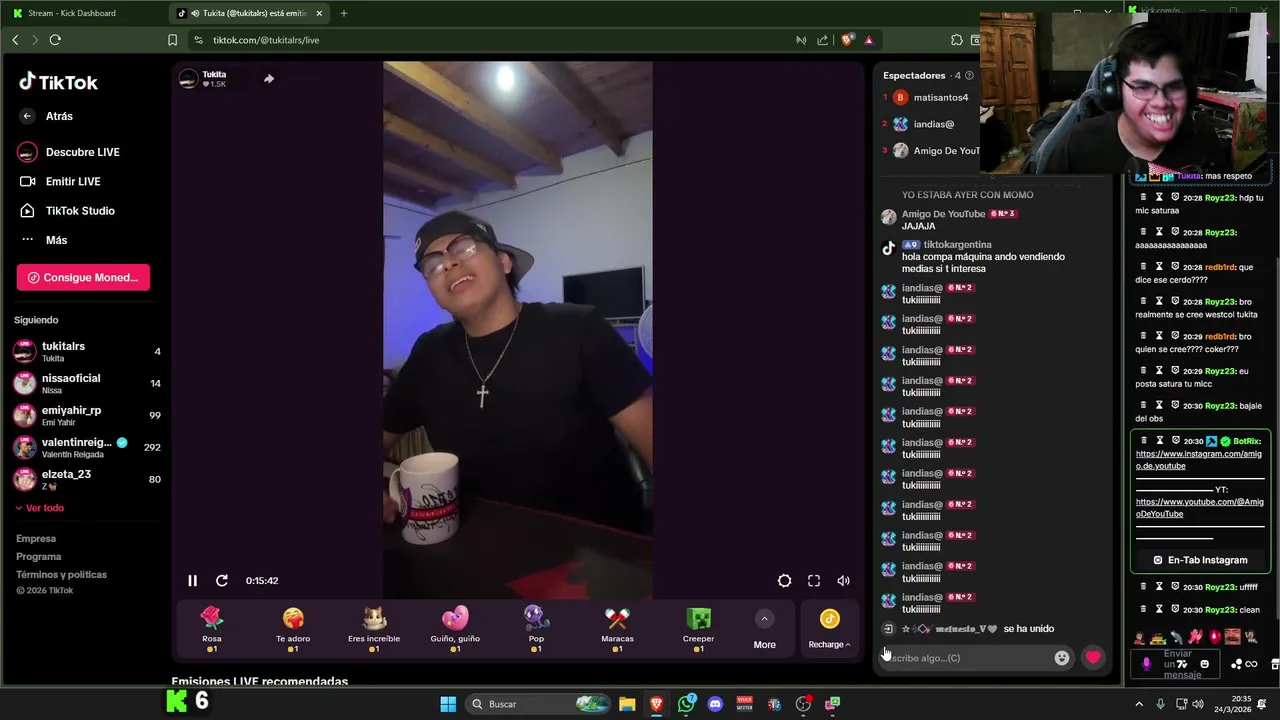Open Kick chat emote picker
The height and width of the screenshot is (720, 1280).
pos(1204,664)
